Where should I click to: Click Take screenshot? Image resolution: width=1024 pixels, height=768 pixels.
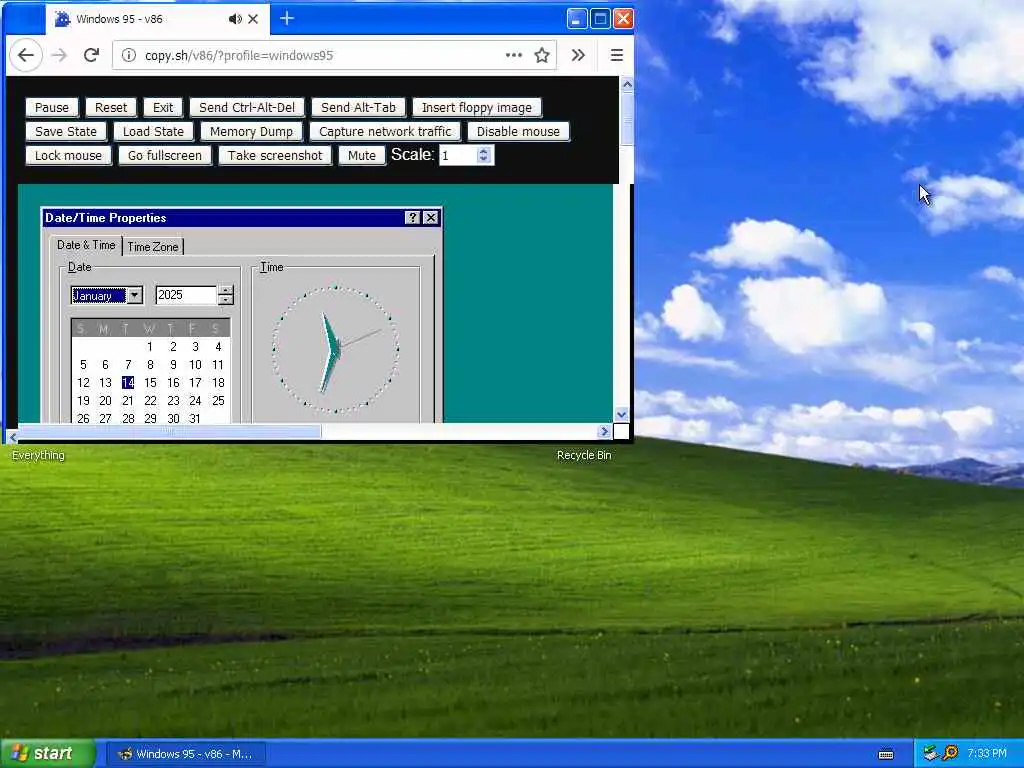pyautogui.click(x=275, y=155)
